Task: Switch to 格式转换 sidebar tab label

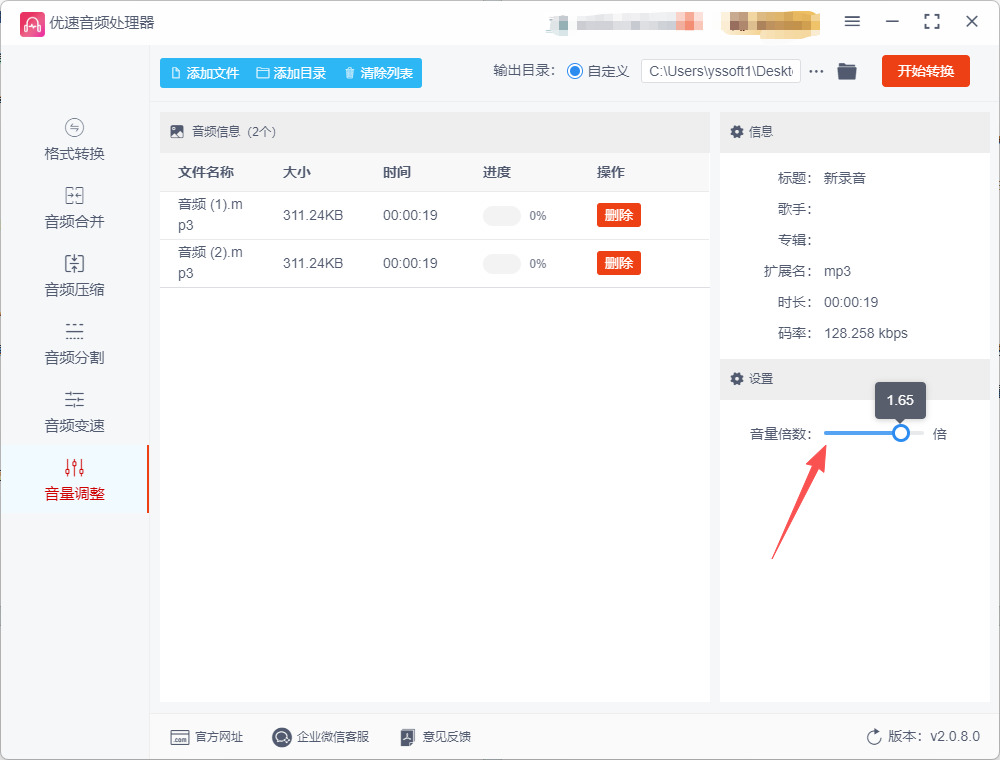Action: pos(74,154)
